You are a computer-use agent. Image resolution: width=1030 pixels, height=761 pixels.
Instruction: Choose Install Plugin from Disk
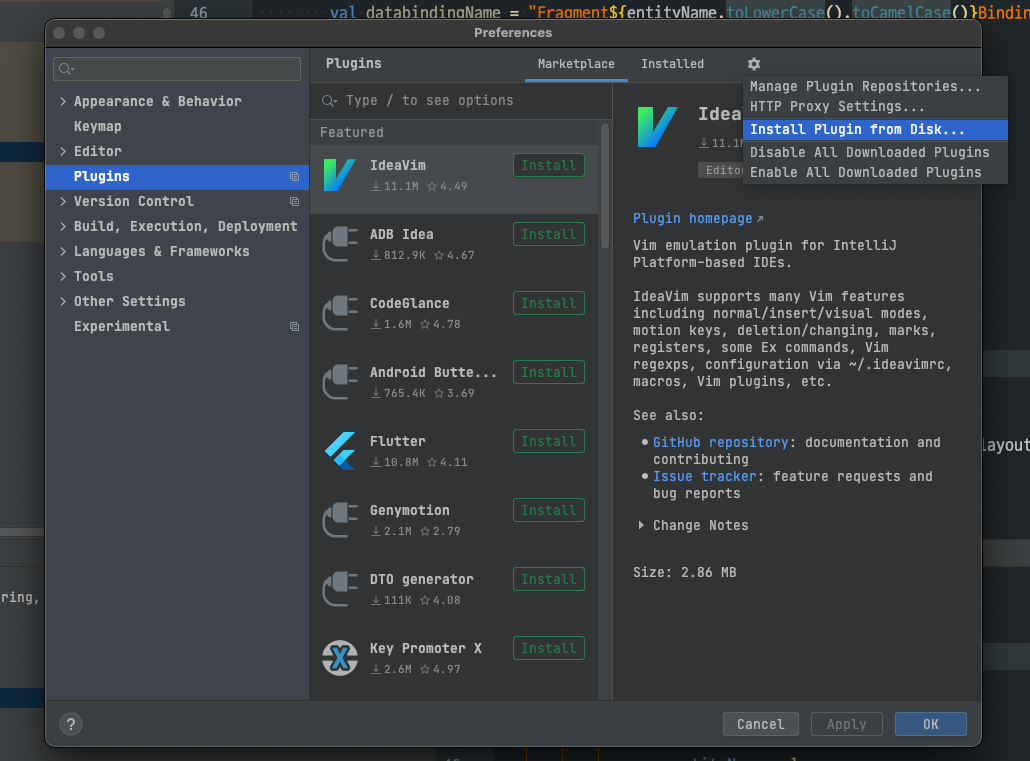tap(875, 129)
